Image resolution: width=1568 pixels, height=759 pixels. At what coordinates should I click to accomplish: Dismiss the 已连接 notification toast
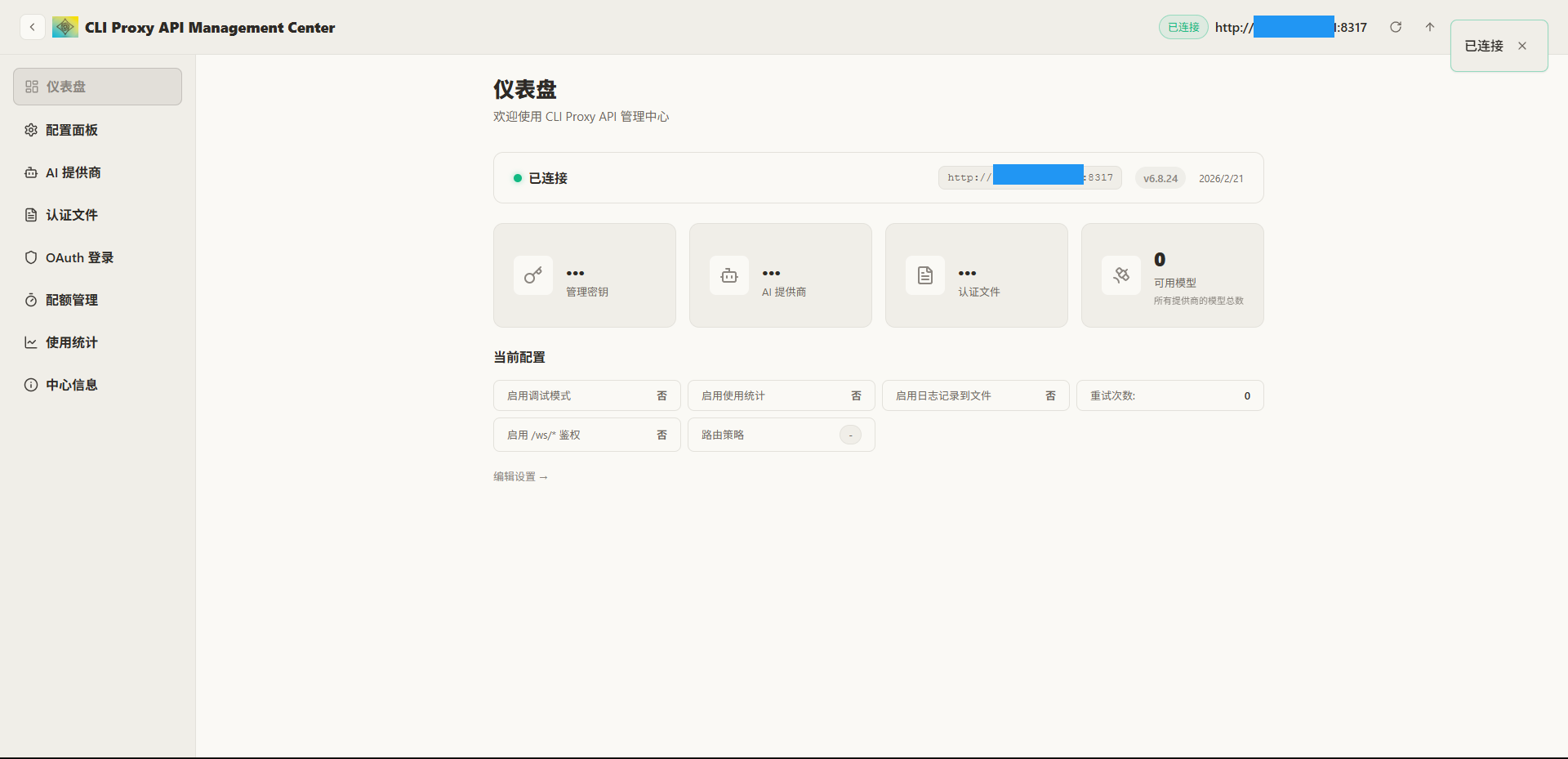click(1522, 46)
